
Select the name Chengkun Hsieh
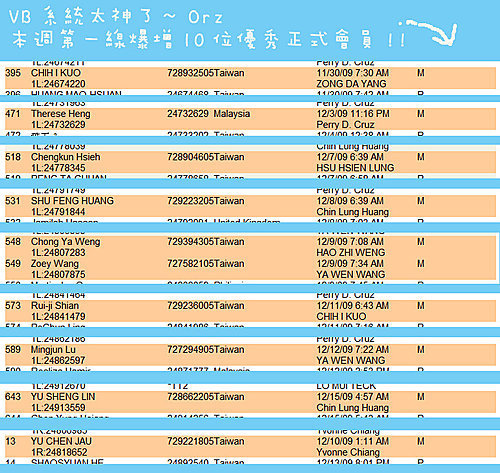66,157
